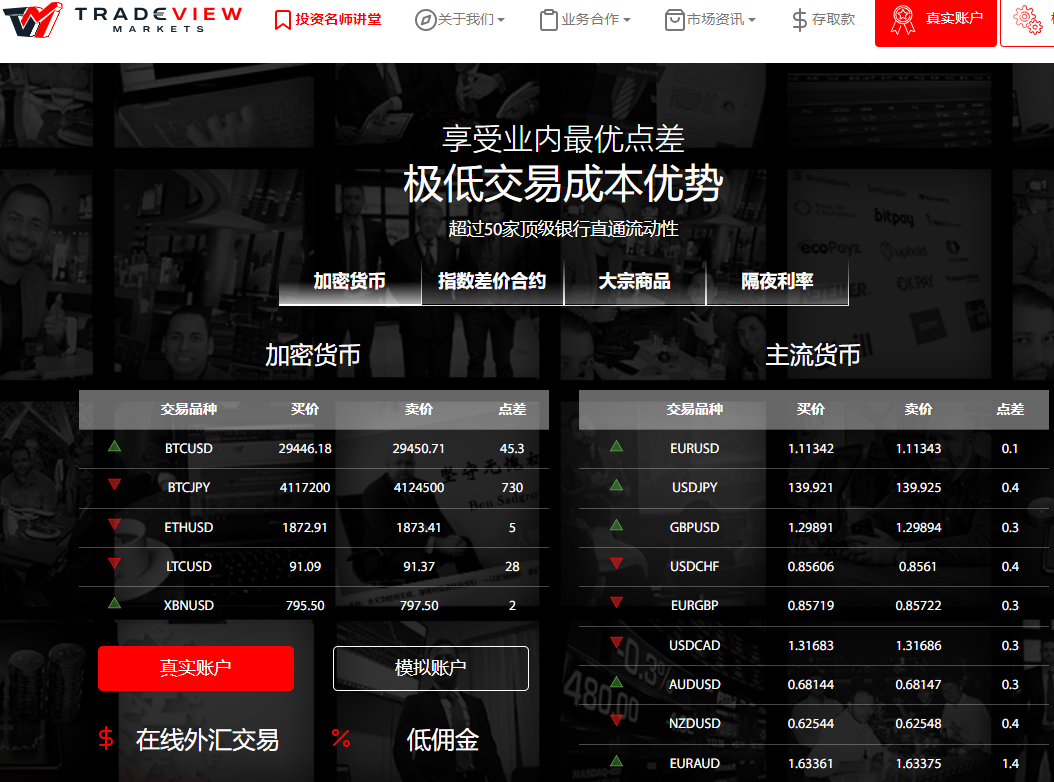The width and height of the screenshot is (1054, 782).
Task: Click the award ribbon icon in the red 真实账户 header button
Action: click(902, 19)
